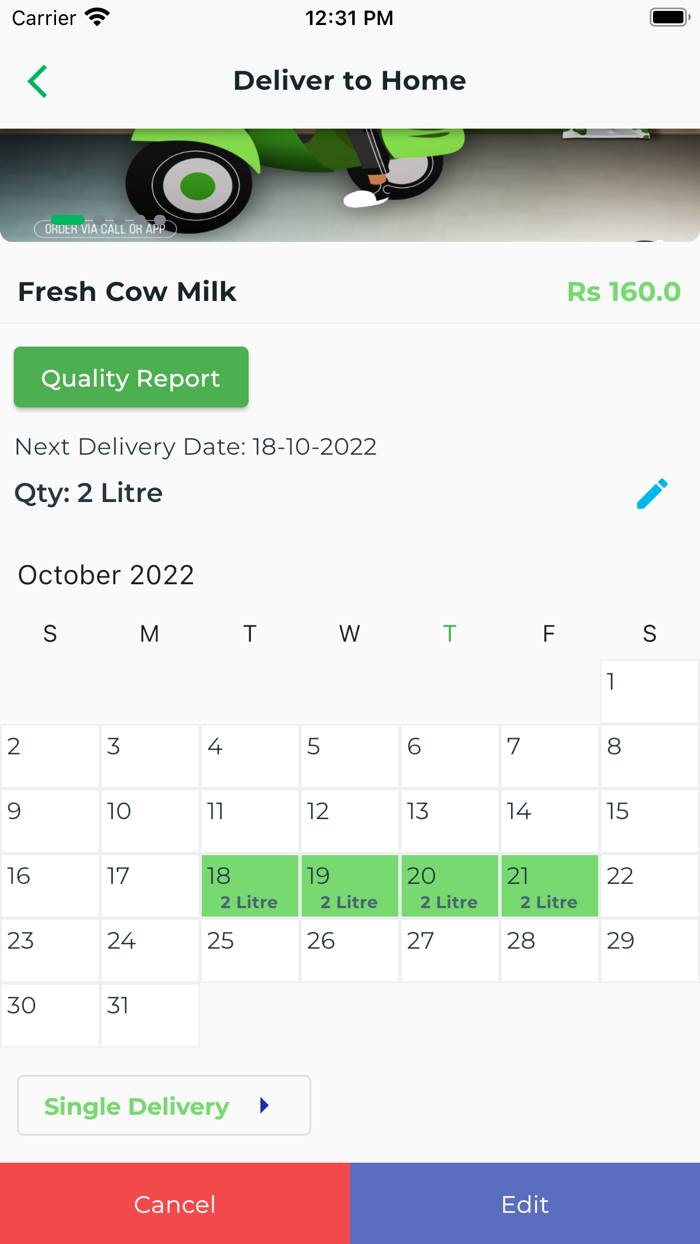Open the Single Delivery dropdown
The image size is (700, 1244).
[164, 1105]
